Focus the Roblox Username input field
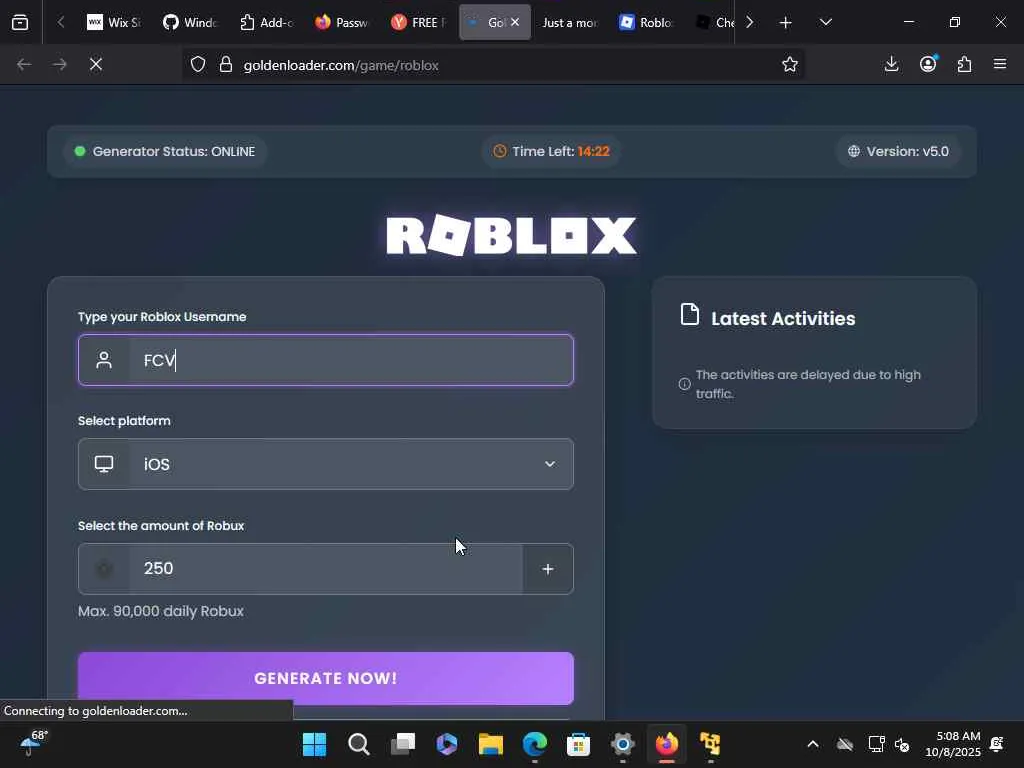The height and width of the screenshot is (768, 1024). [x=326, y=360]
